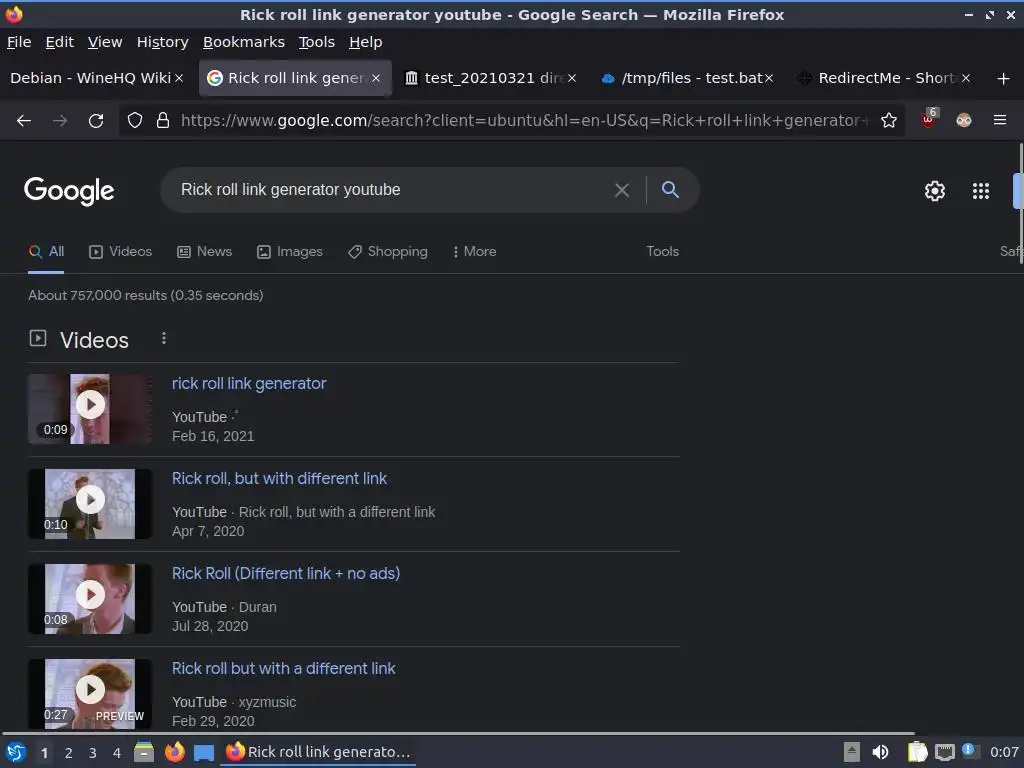Open 'Rick roll but with a different link'
Image resolution: width=1024 pixels, height=768 pixels.
pyautogui.click(x=283, y=668)
